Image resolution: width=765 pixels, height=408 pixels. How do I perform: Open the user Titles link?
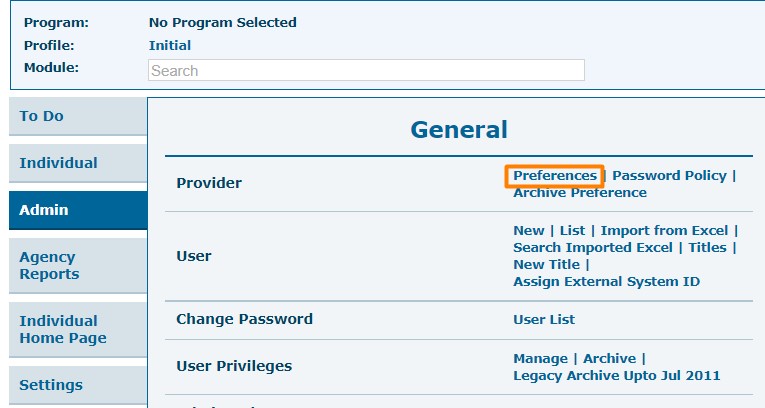(707, 247)
